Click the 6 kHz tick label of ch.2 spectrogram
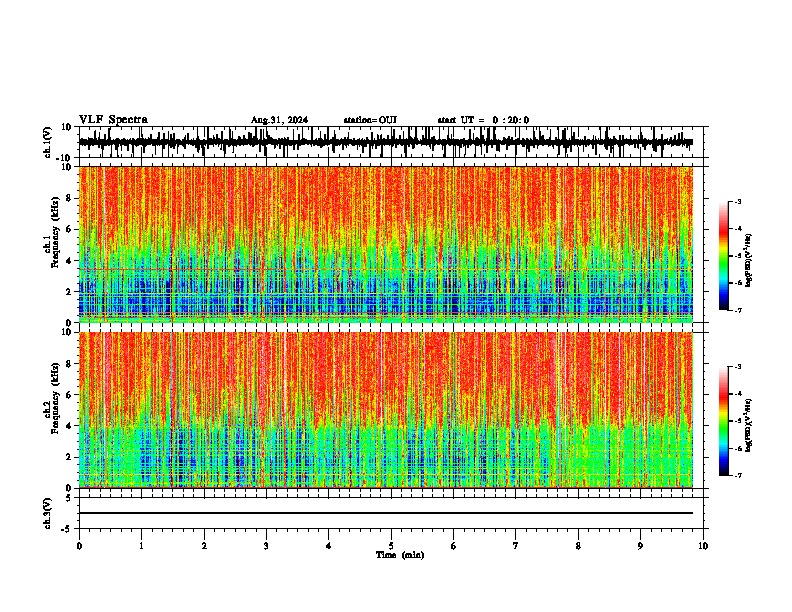The image size is (792, 612). coord(70,395)
